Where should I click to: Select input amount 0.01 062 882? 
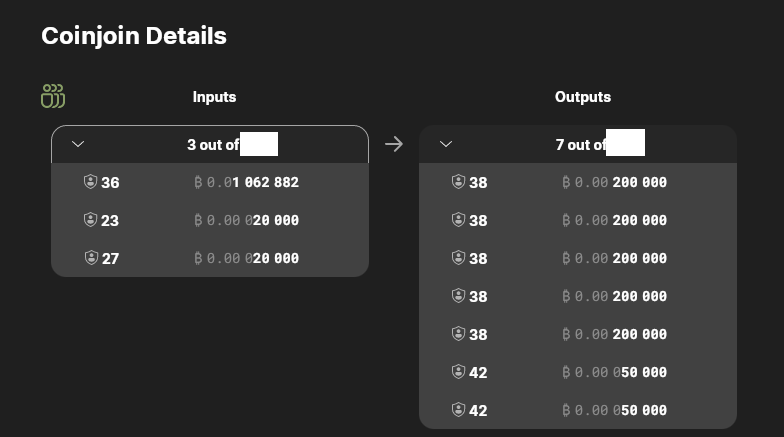pos(246,182)
